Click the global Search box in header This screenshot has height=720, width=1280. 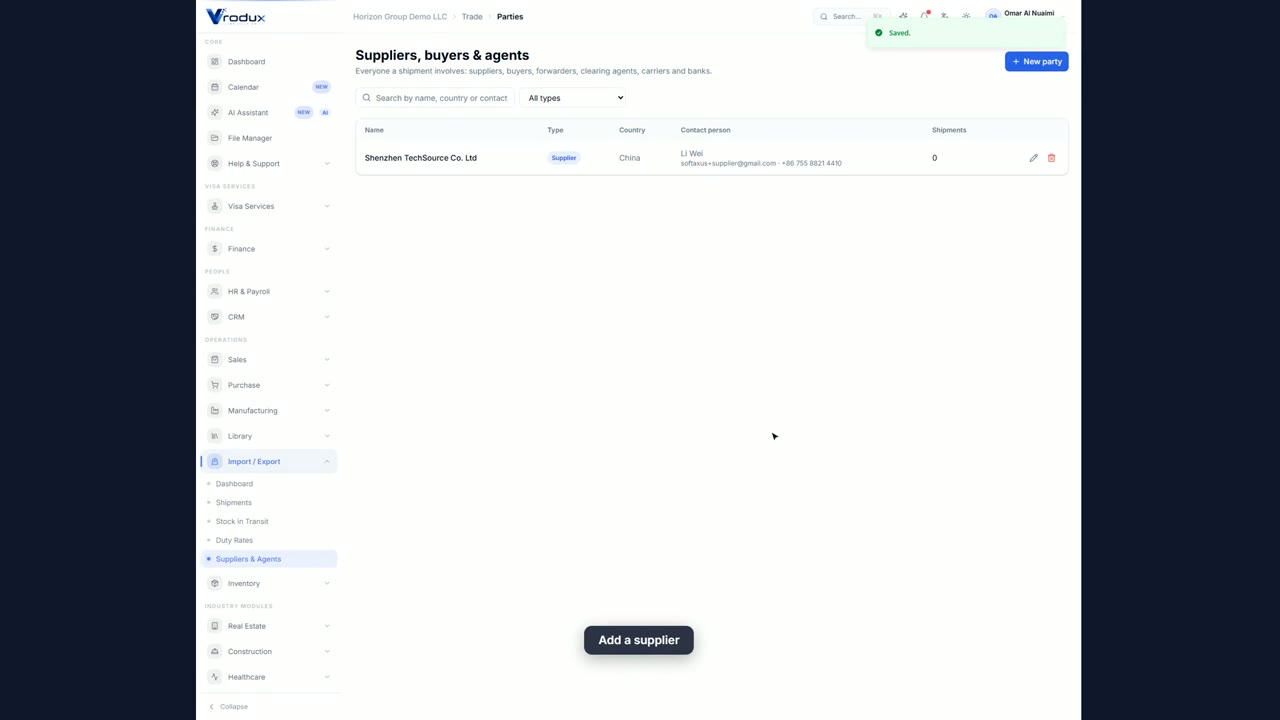tap(850, 16)
